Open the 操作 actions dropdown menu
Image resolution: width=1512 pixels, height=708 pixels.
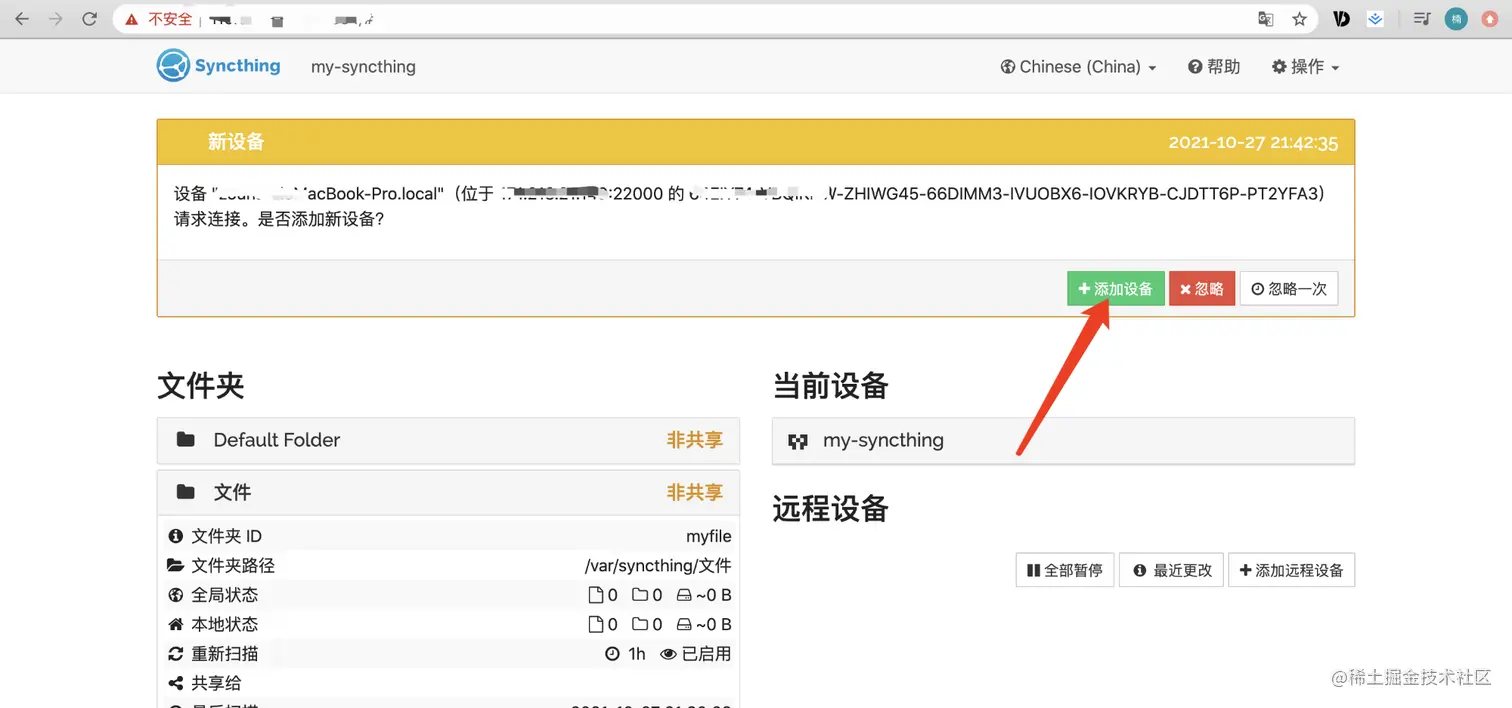point(1305,67)
